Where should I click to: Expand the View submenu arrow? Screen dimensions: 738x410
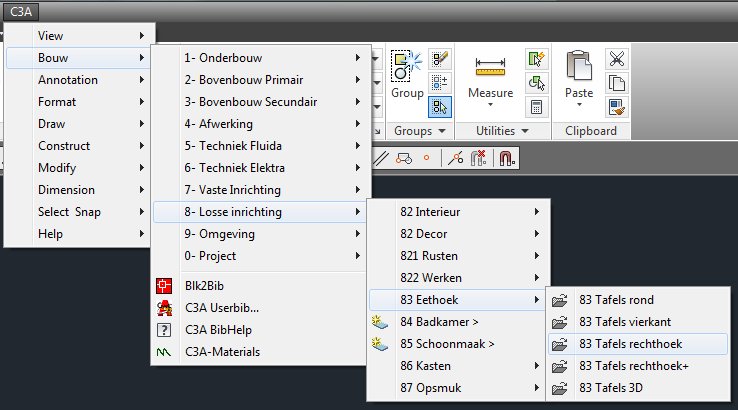(142, 35)
